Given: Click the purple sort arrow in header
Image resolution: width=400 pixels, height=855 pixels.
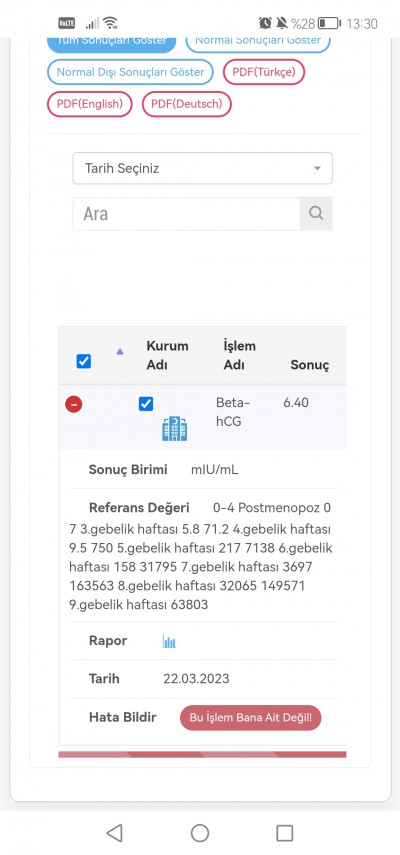Looking at the screenshot, I should (x=120, y=352).
